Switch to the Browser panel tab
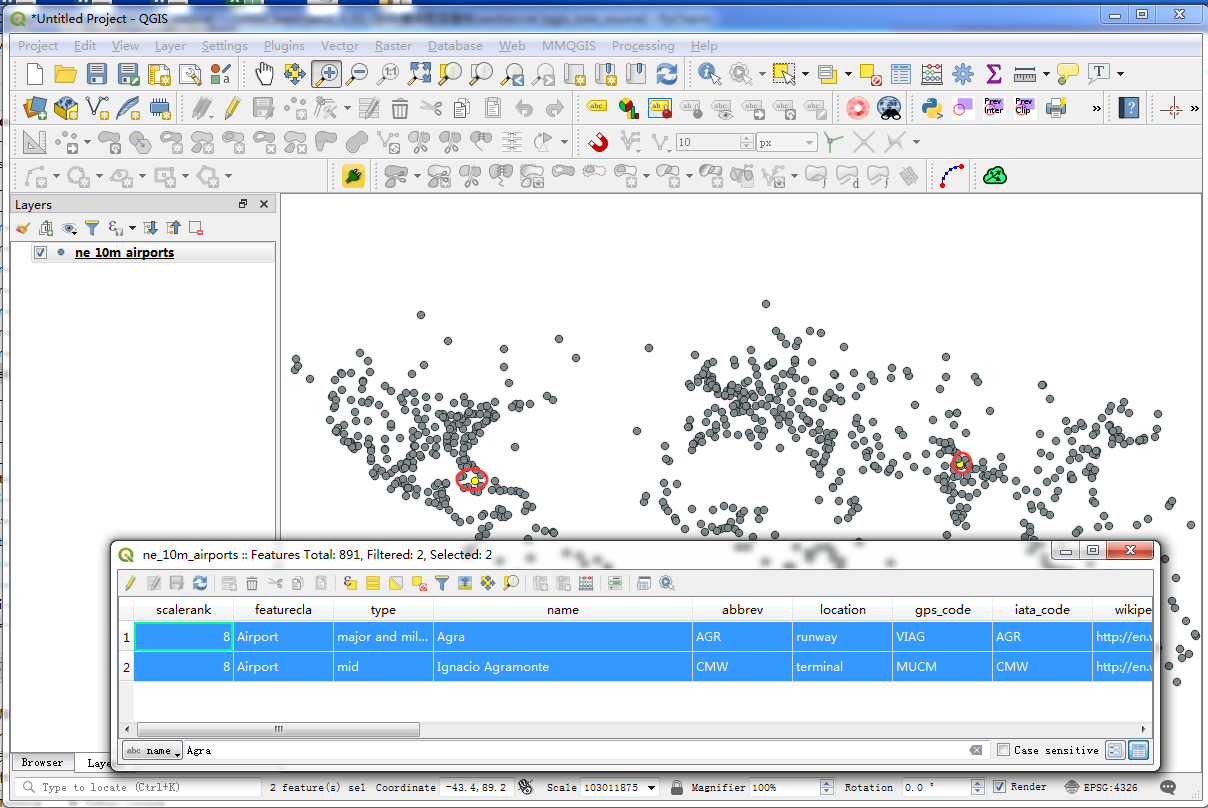 pyautogui.click(x=43, y=763)
